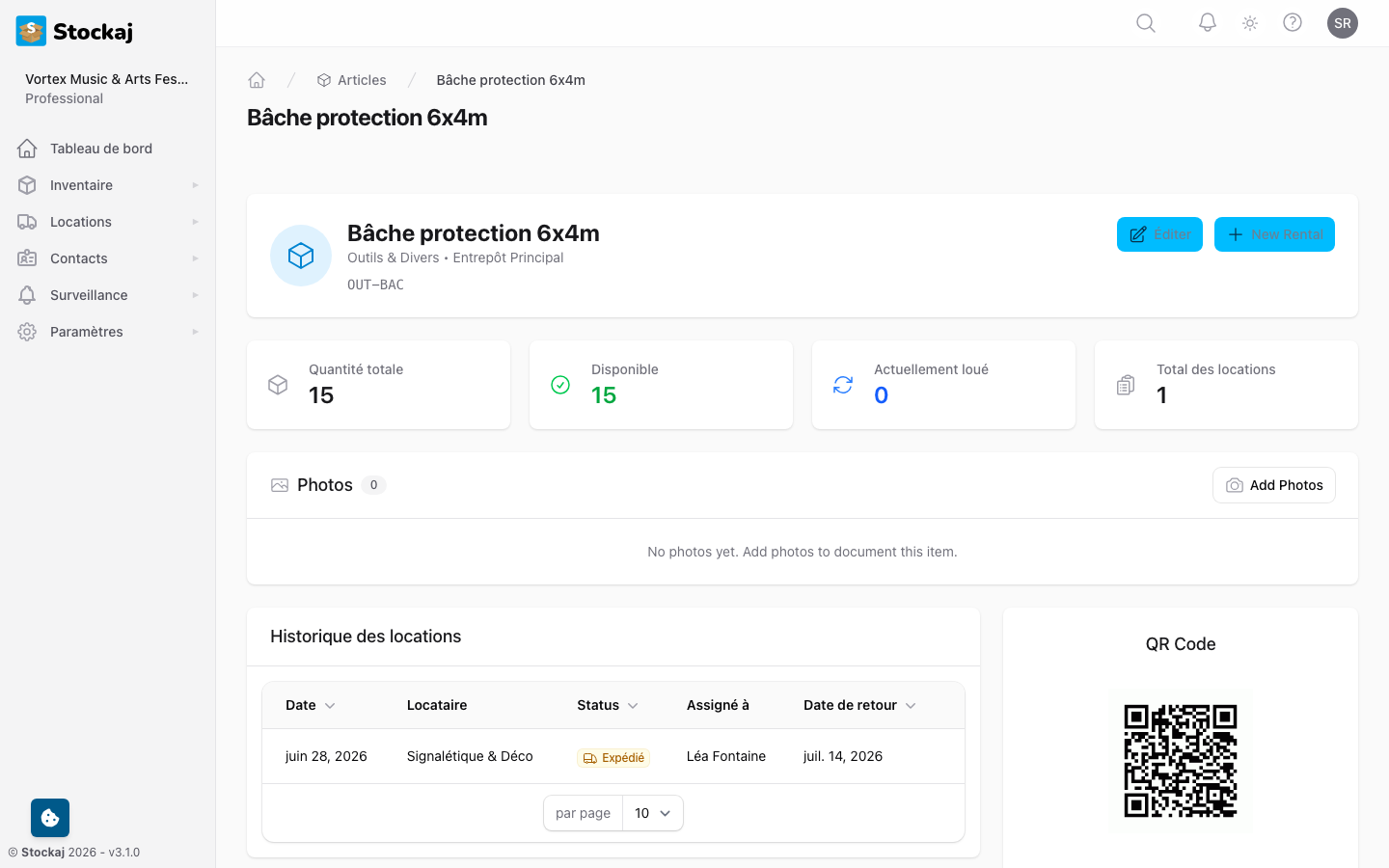Click the Paramètres gear icon
Viewport: 1389px width, 868px height.
click(26, 331)
